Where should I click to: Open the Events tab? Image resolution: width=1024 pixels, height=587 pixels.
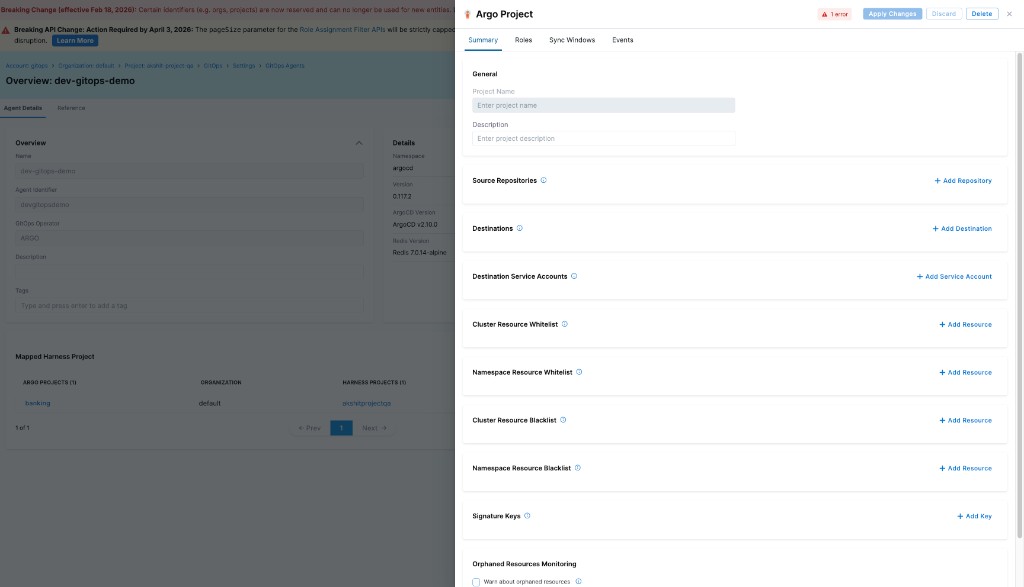[x=622, y=40]
